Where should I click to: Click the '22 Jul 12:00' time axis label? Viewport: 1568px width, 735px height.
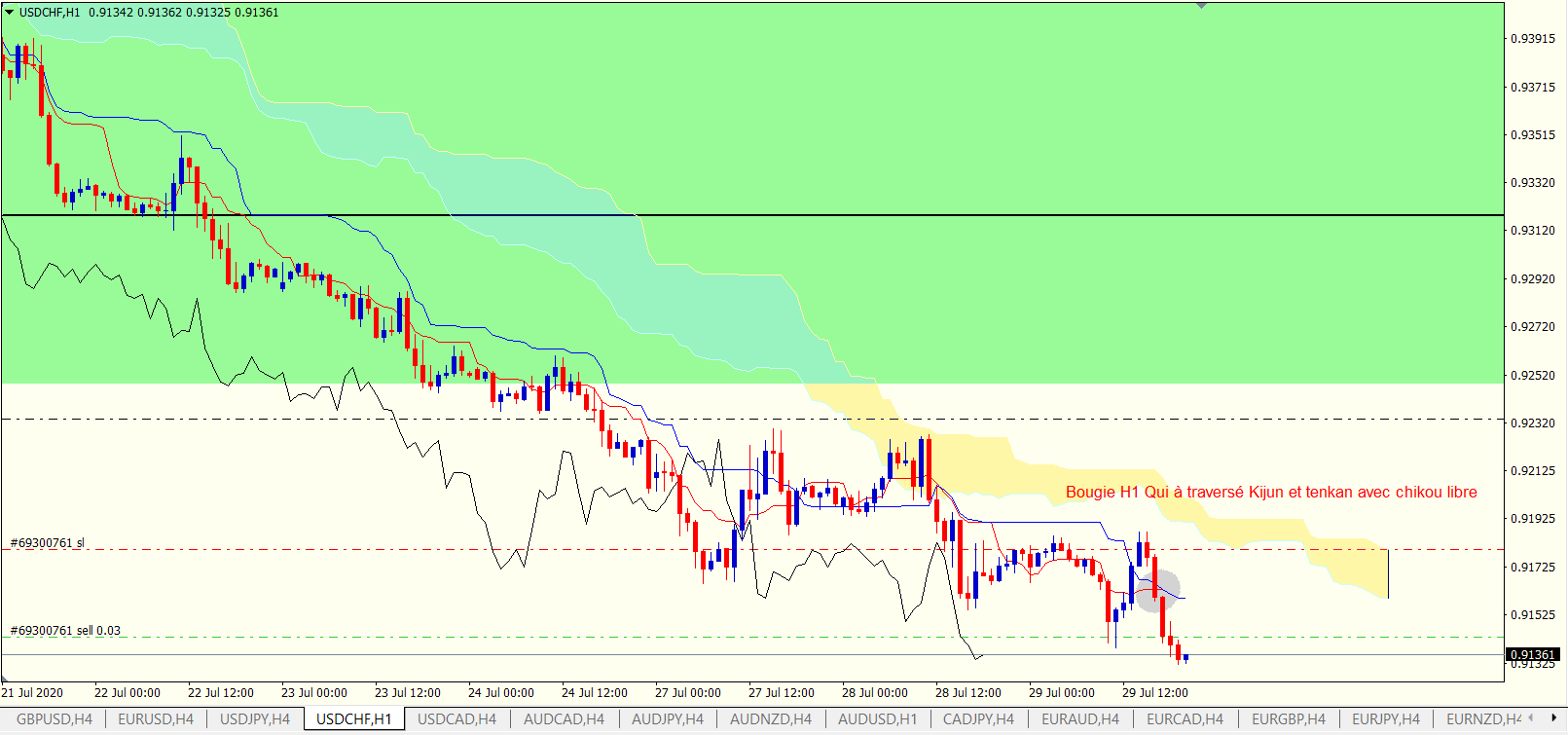pyautogui.click(x=221, y=693)
